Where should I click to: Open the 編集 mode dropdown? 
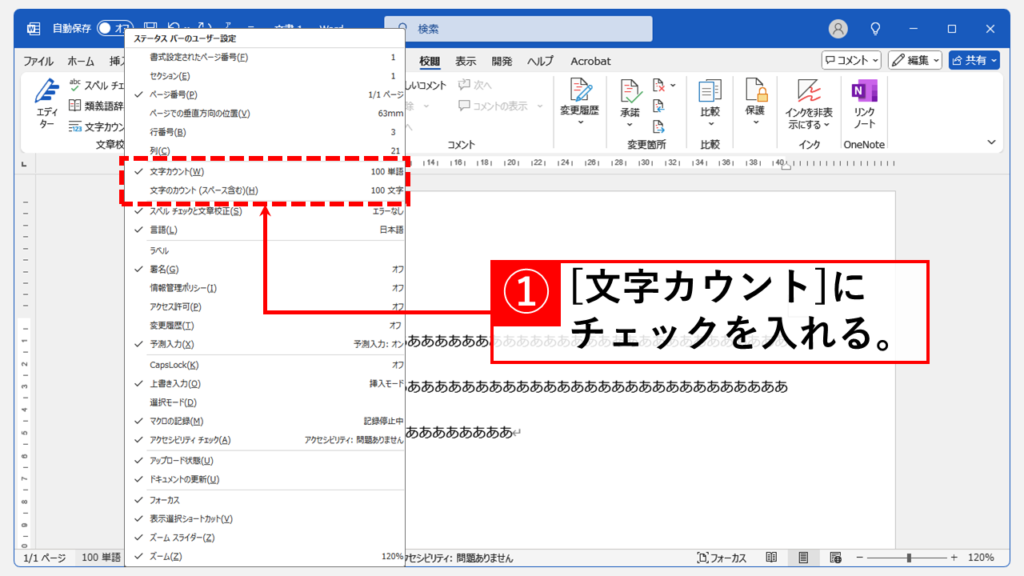point(915,61)
